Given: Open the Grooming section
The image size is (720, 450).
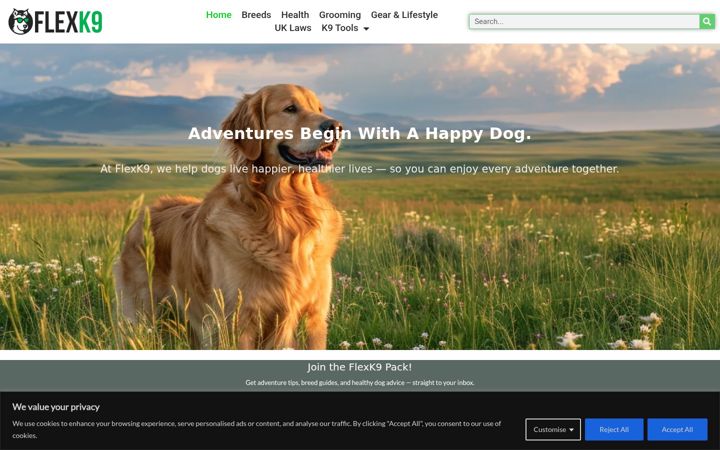Looking at the screenshot, I should click(x=340, y=15).
